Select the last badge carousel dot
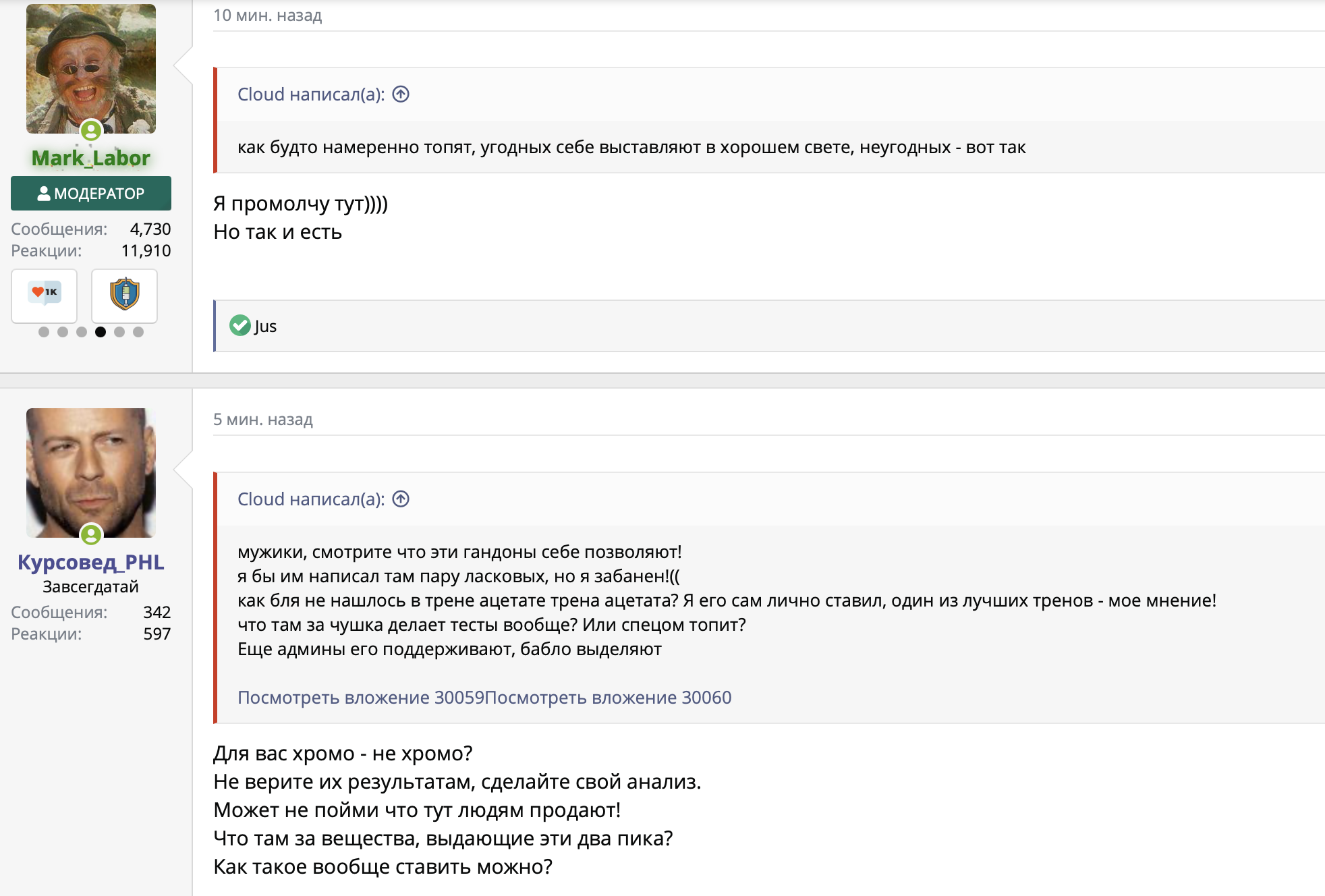1325x896 pixels. click(x=138, y=332)
